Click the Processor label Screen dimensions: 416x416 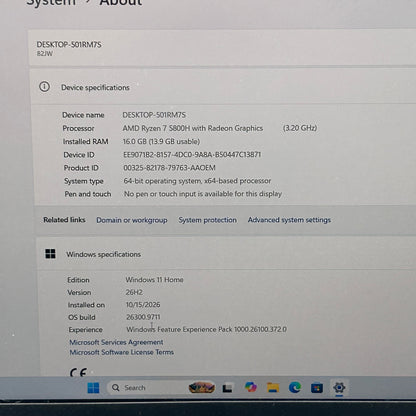pos(78,128)
